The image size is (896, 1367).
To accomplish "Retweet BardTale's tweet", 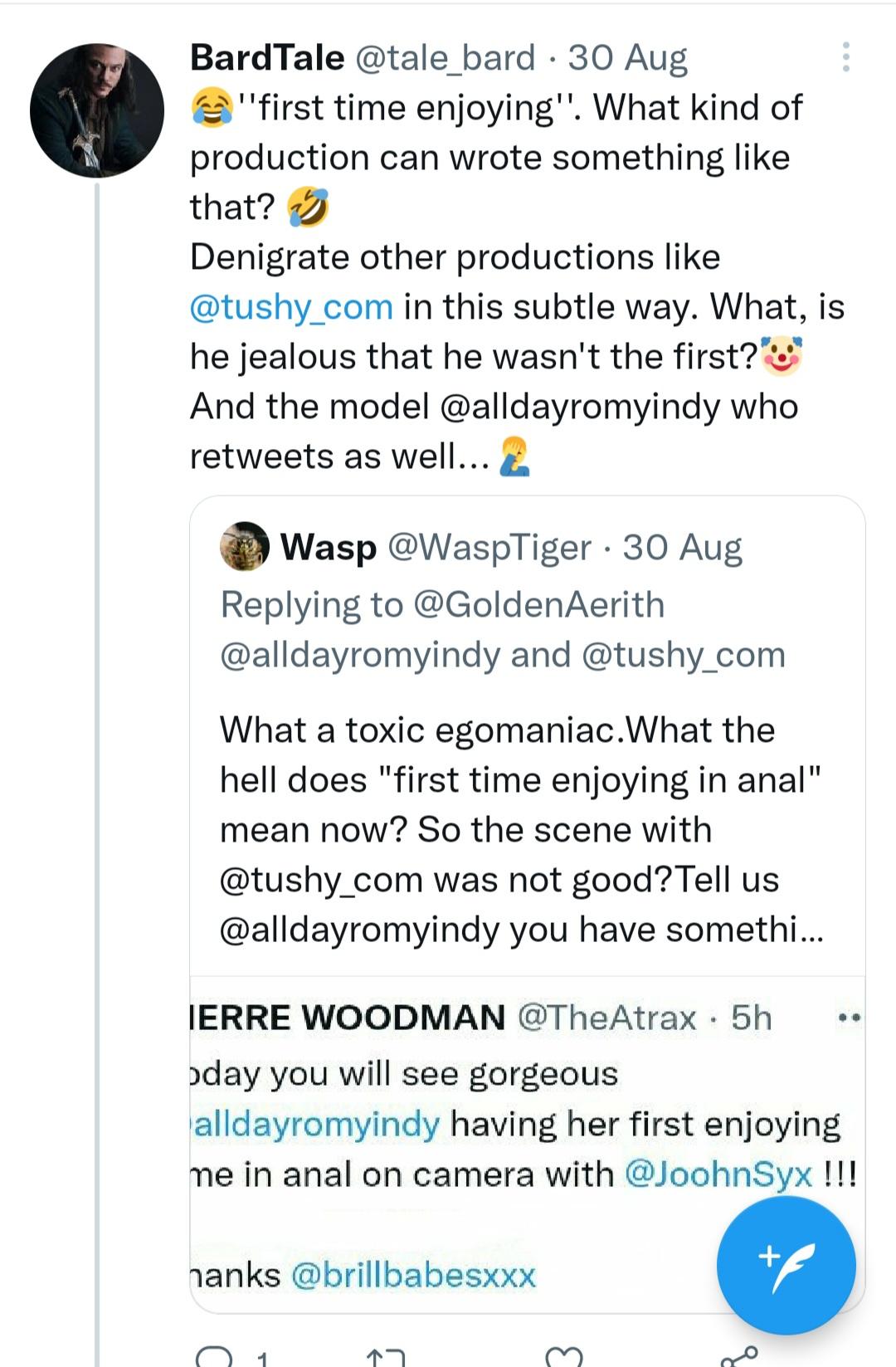I will click(385, 1358).
